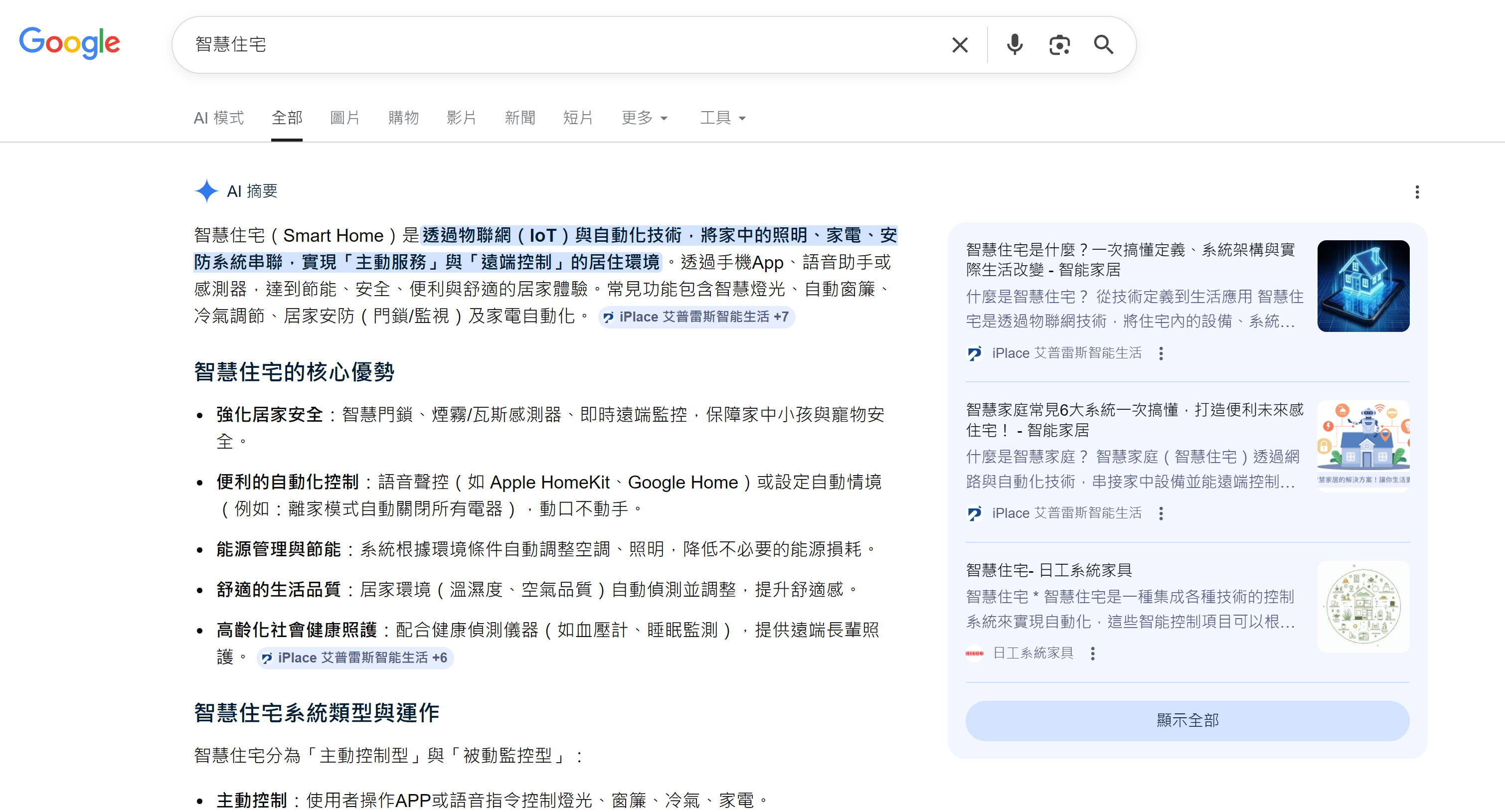Open AI 摘要 three-dot options menu
This screenshot has height=812, width=1505.
pyautogui.click(x=1417, y=192)
